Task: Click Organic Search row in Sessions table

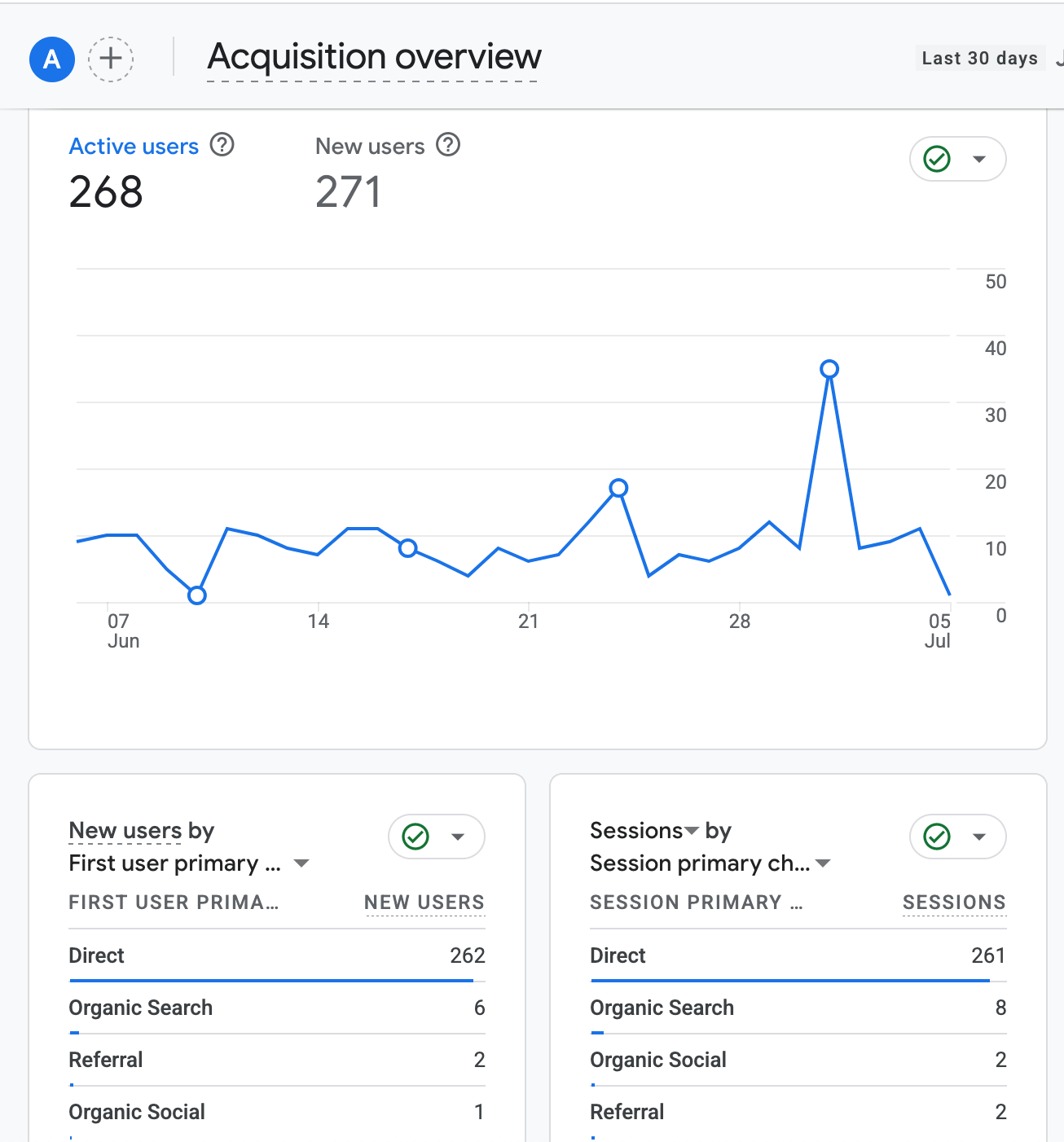Action: tap(798, 1008)
